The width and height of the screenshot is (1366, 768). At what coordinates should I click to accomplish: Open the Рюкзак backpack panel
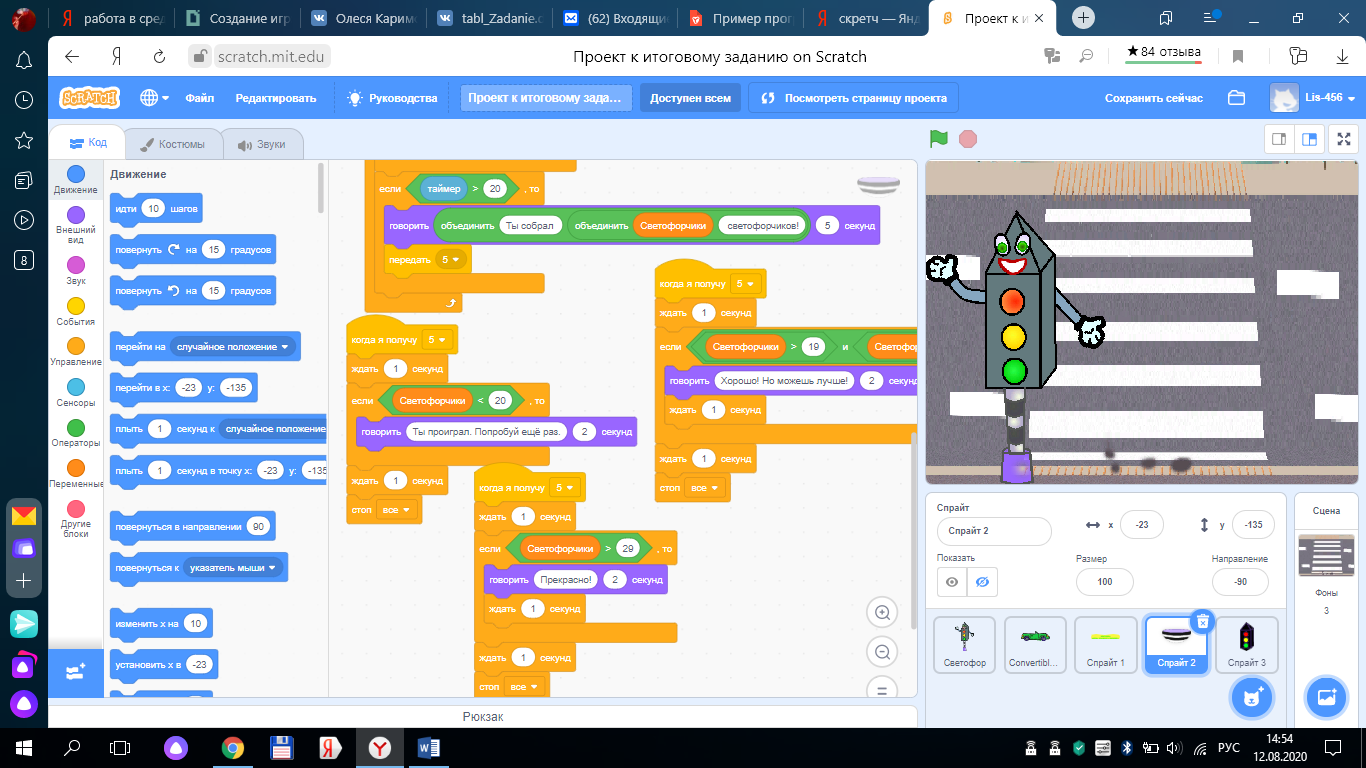pyautogui.click(x=483, y=717)
